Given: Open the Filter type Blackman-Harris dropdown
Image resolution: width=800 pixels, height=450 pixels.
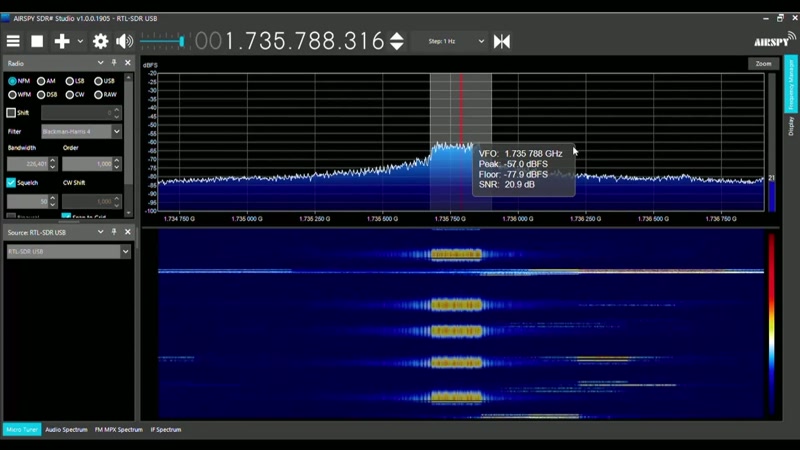Looking at the screenshot, I should coord(81,132).
